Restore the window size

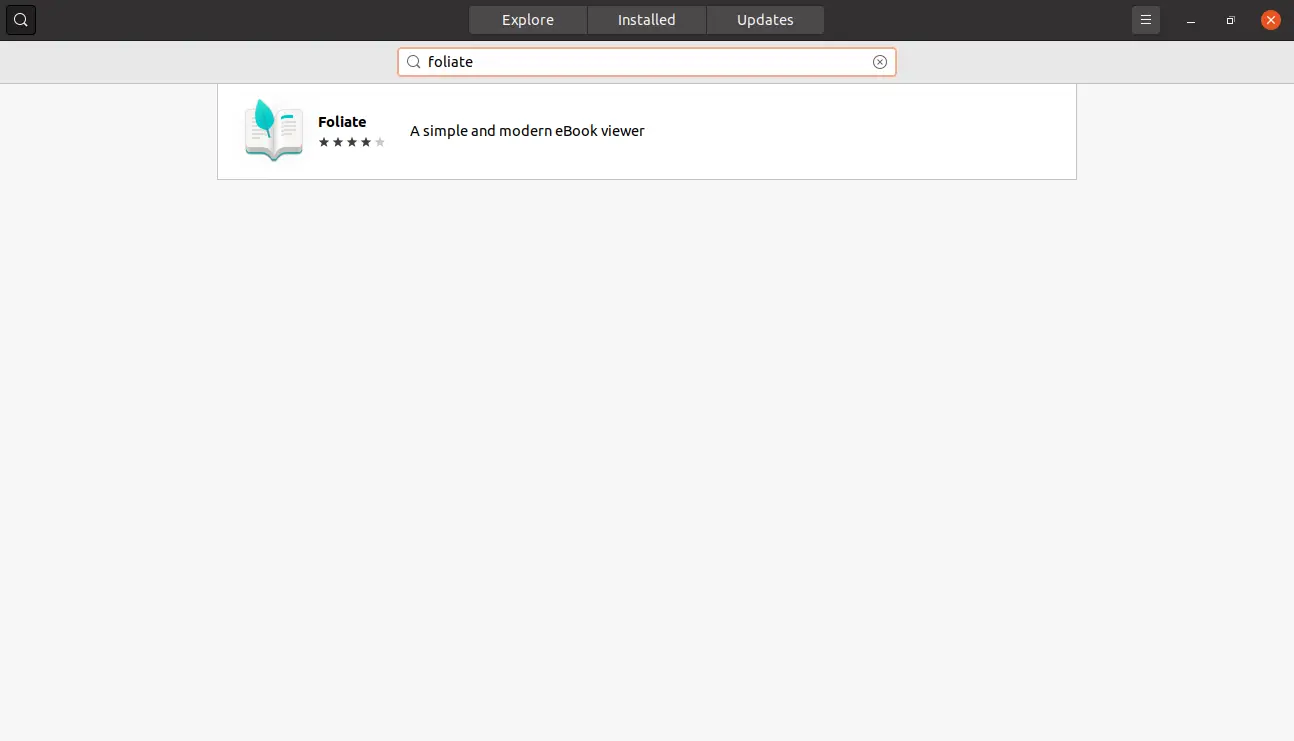(x=1231, y=20)
